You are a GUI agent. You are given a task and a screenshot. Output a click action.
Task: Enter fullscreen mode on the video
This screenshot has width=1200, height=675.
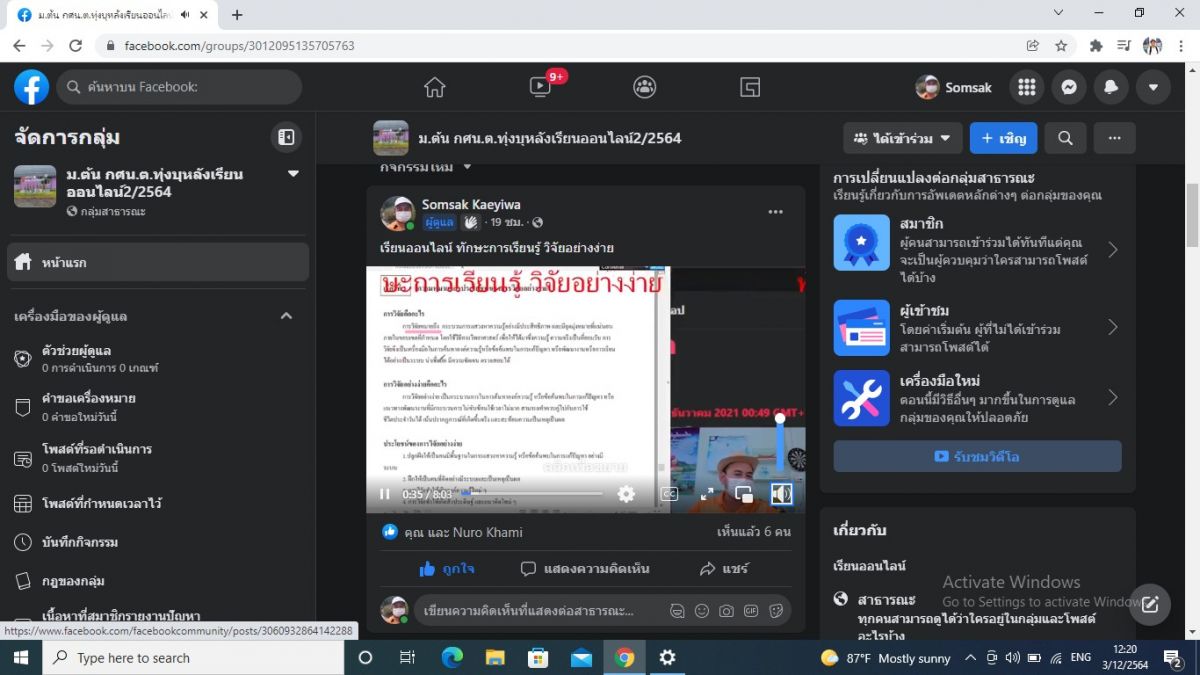click(707, 494)
